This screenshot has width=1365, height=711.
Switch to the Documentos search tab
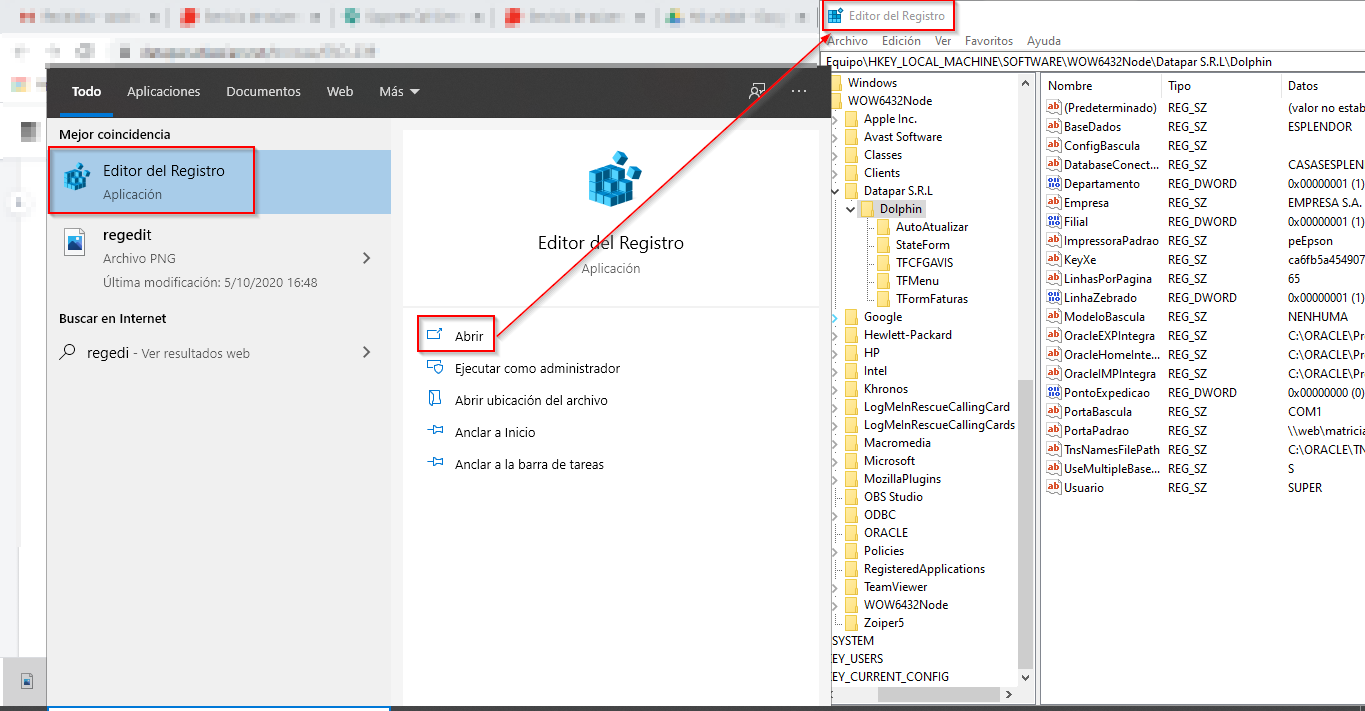[x=263, y=91]
